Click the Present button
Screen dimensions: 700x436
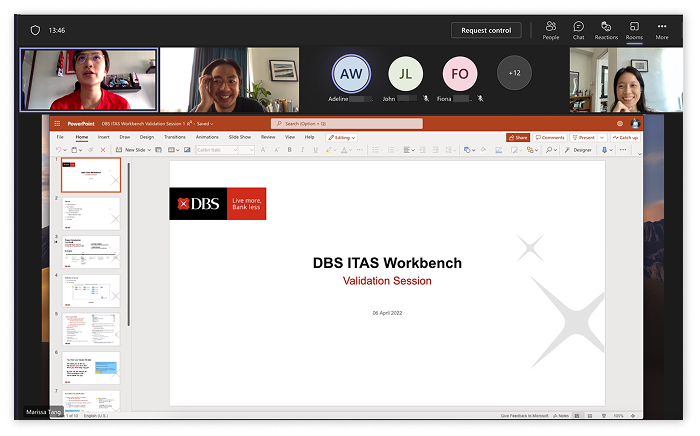coord(583,137)
